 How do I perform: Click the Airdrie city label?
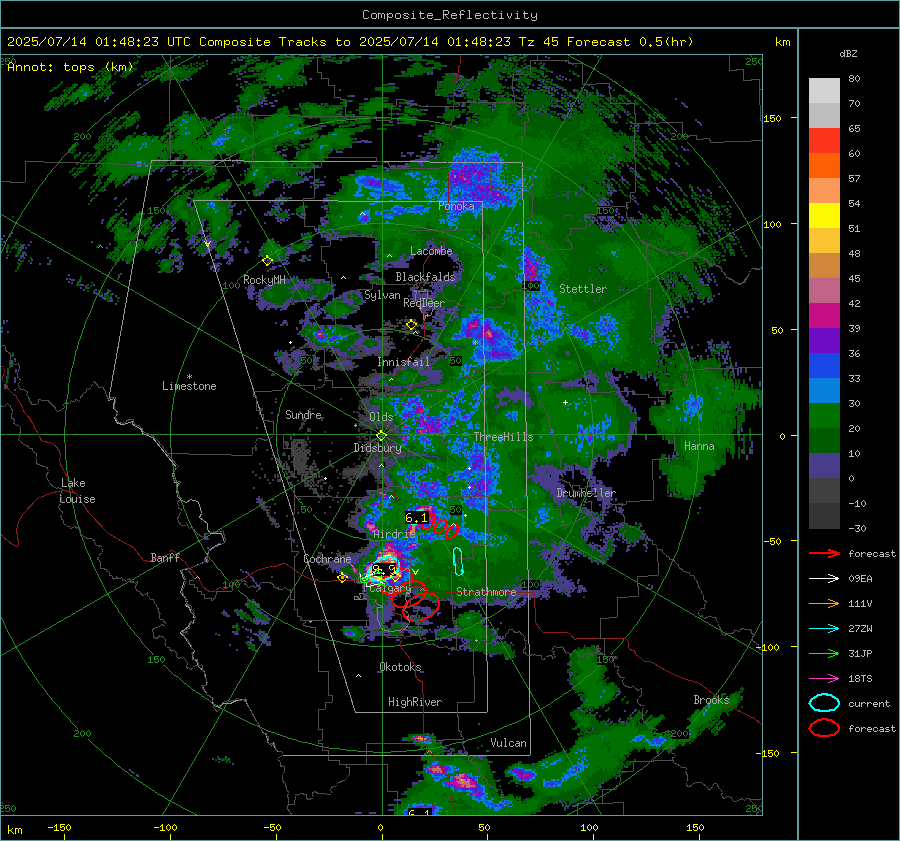pos(394,534)
